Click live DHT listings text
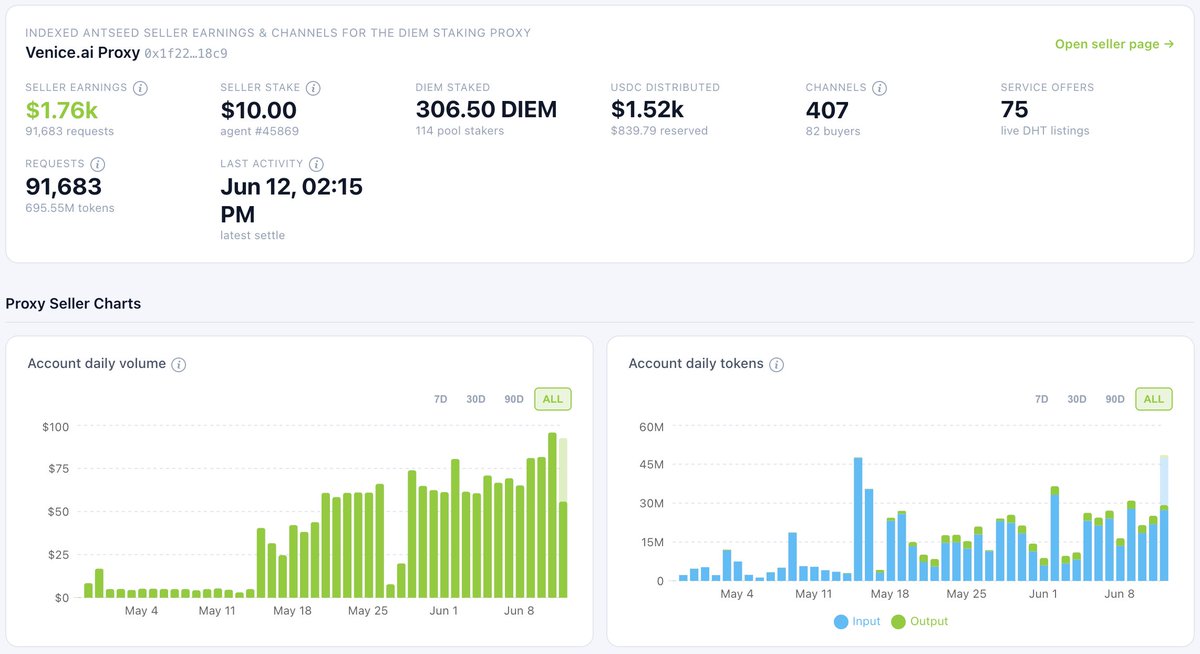1200x654 pixels. (x=1045, y=131)
